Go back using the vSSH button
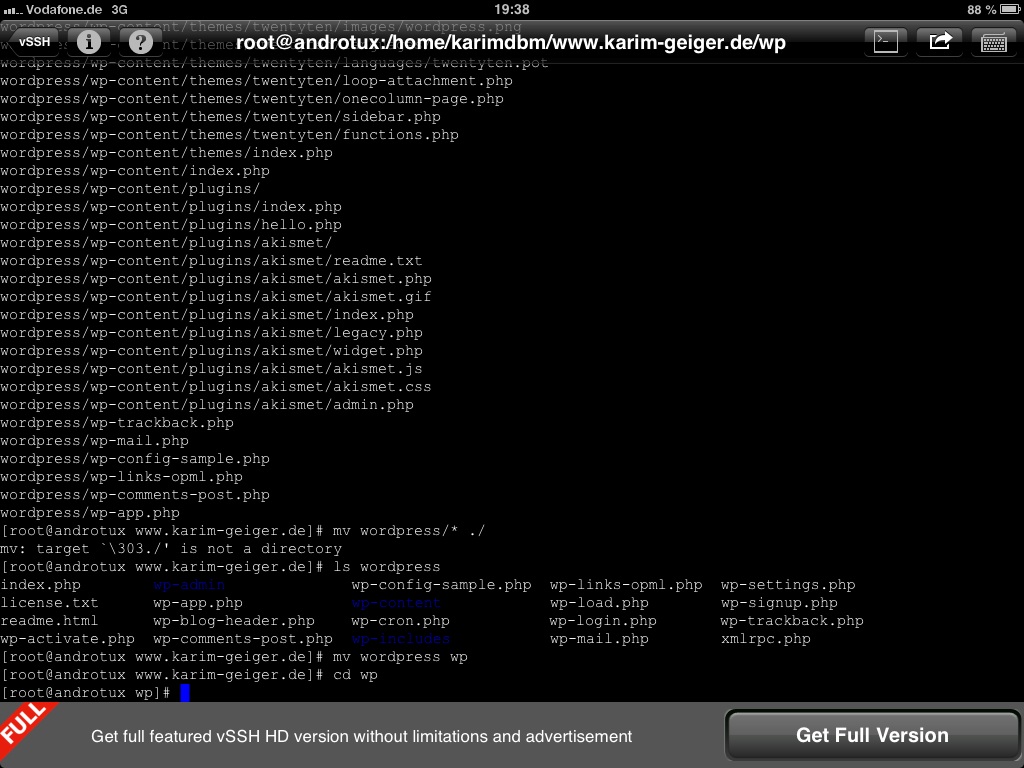 pos(32,42)
